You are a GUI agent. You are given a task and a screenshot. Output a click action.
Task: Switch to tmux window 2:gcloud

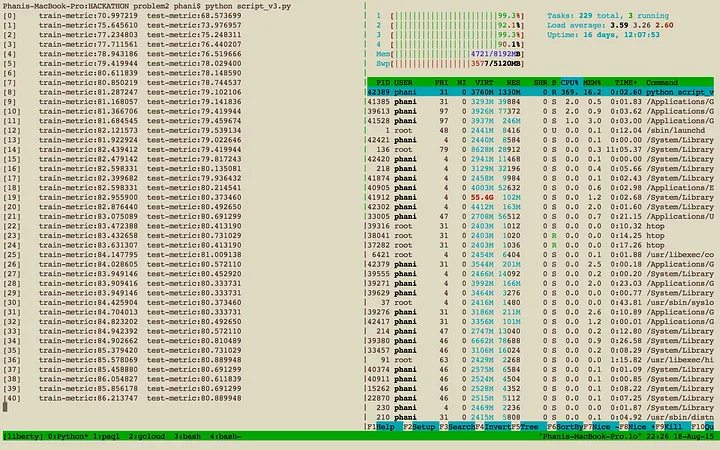pos(146,436)
